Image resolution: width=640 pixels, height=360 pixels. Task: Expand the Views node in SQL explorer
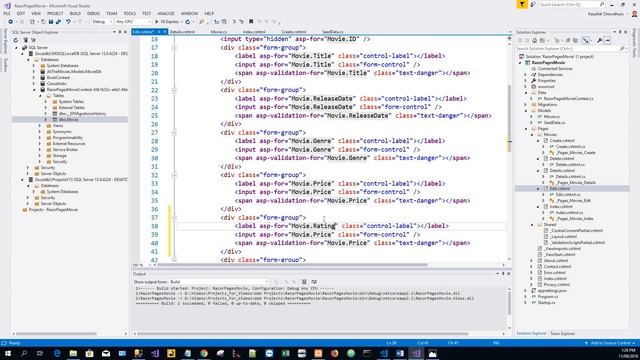[40, 126]
